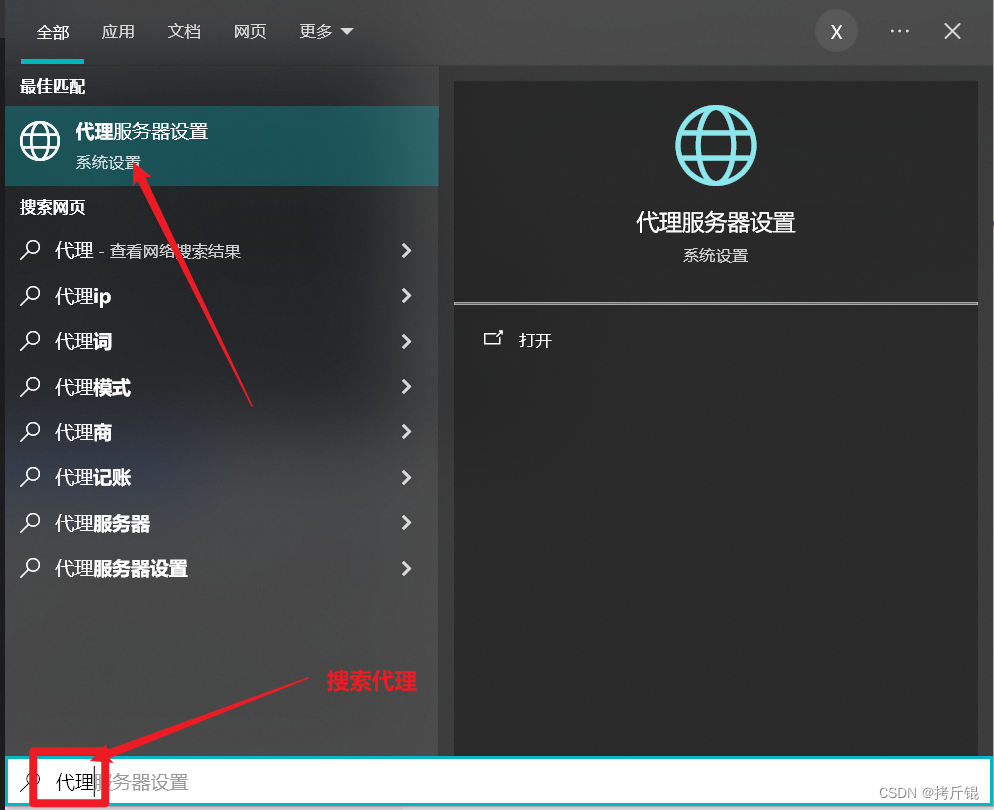Click search icon beside 代理服务器设置 web suggestion
The image size is (994, 810).
point(30,569)
